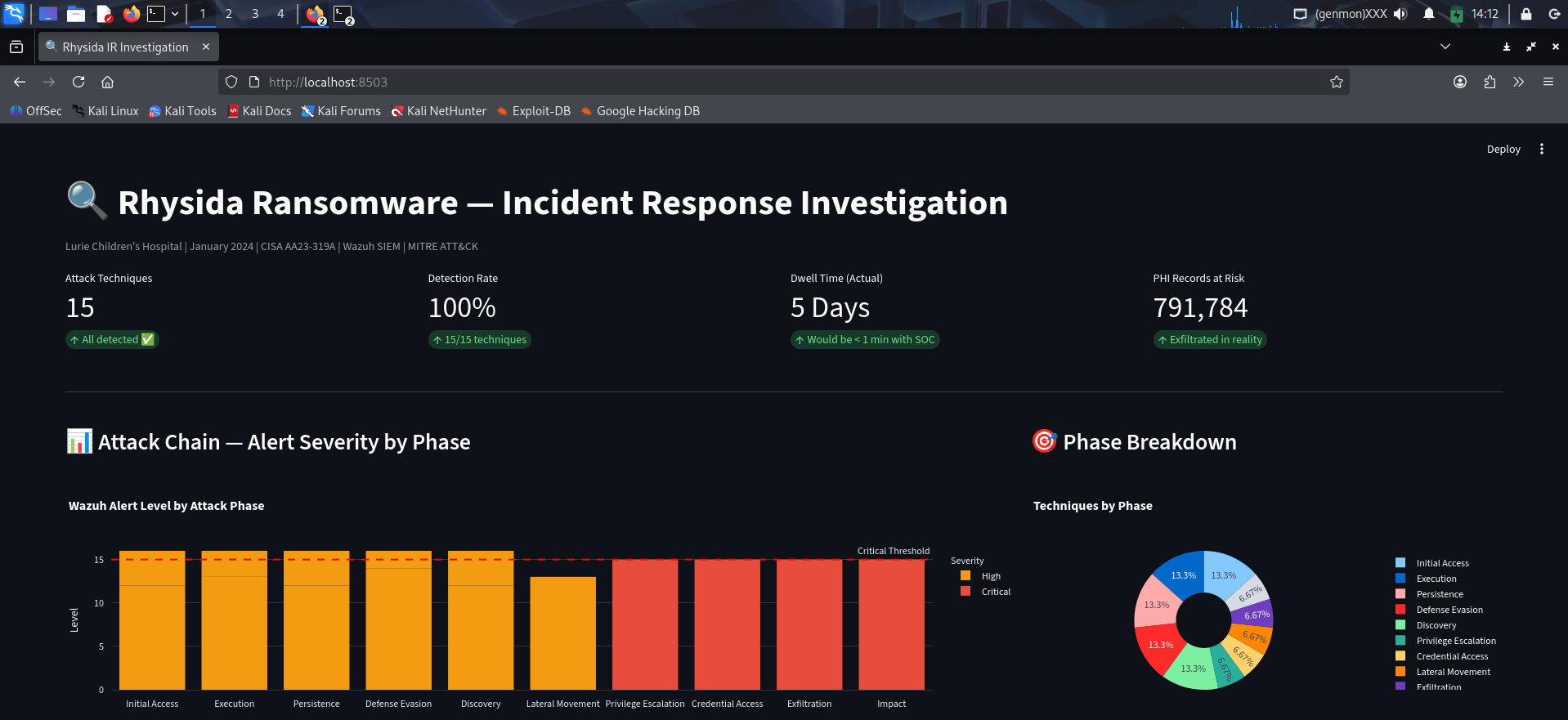Select the Rhysida IR Investigation tab
This screenshot has width=1568, height=720.
(x=128, y=47)
